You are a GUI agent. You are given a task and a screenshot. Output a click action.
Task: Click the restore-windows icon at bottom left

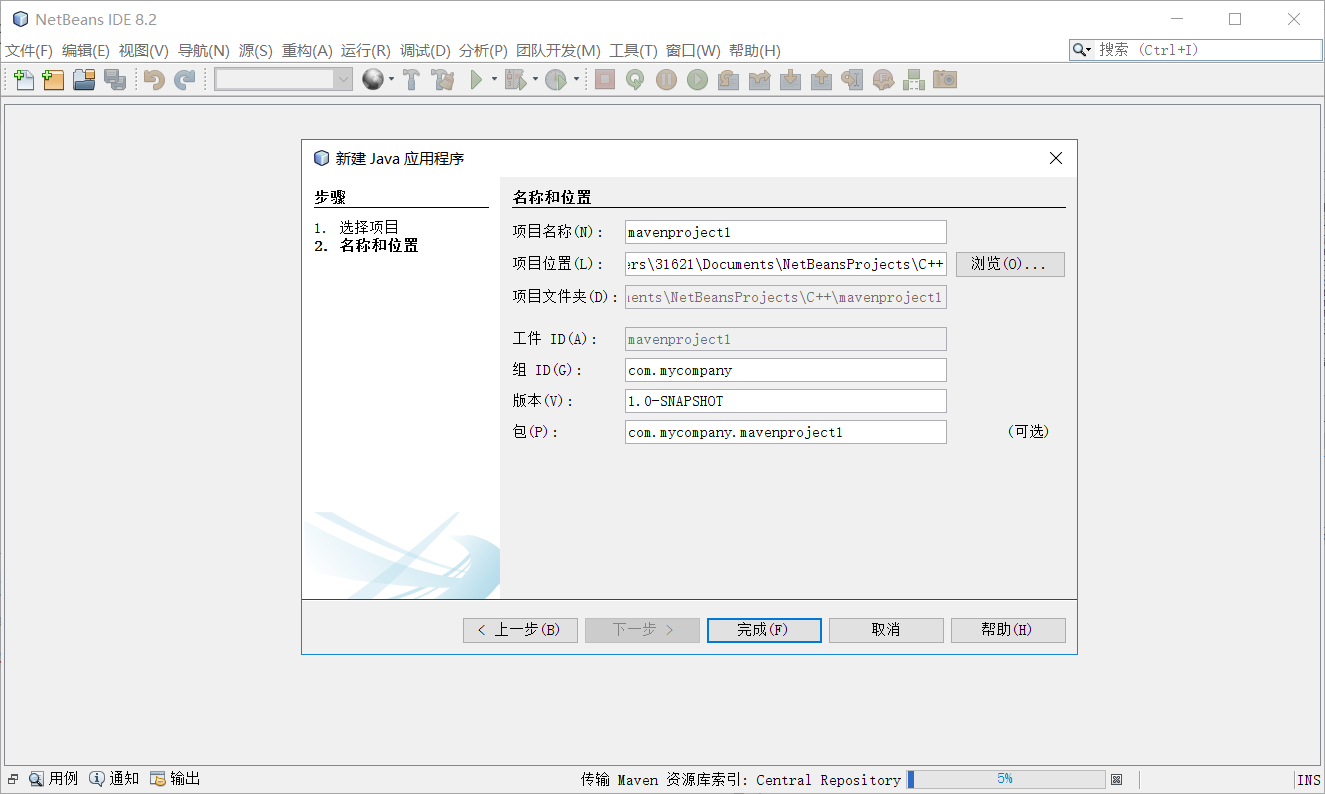tap(13, 779)
